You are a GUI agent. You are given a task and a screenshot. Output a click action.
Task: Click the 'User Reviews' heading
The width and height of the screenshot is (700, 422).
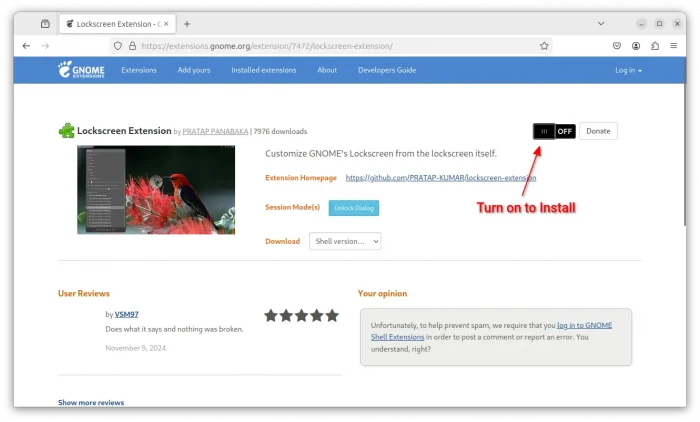click(83, 293)
